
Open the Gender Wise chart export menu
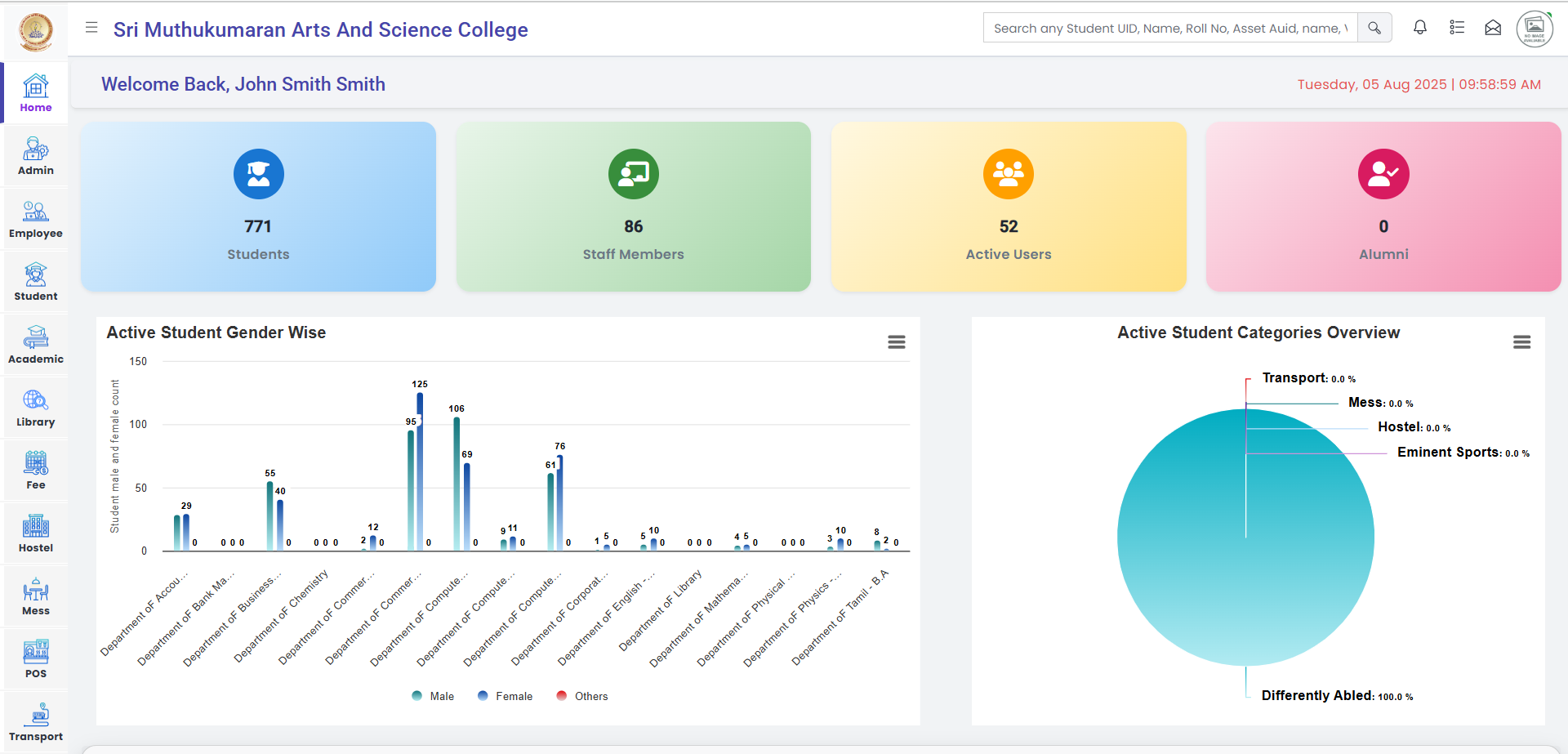(x=897, y=342)
